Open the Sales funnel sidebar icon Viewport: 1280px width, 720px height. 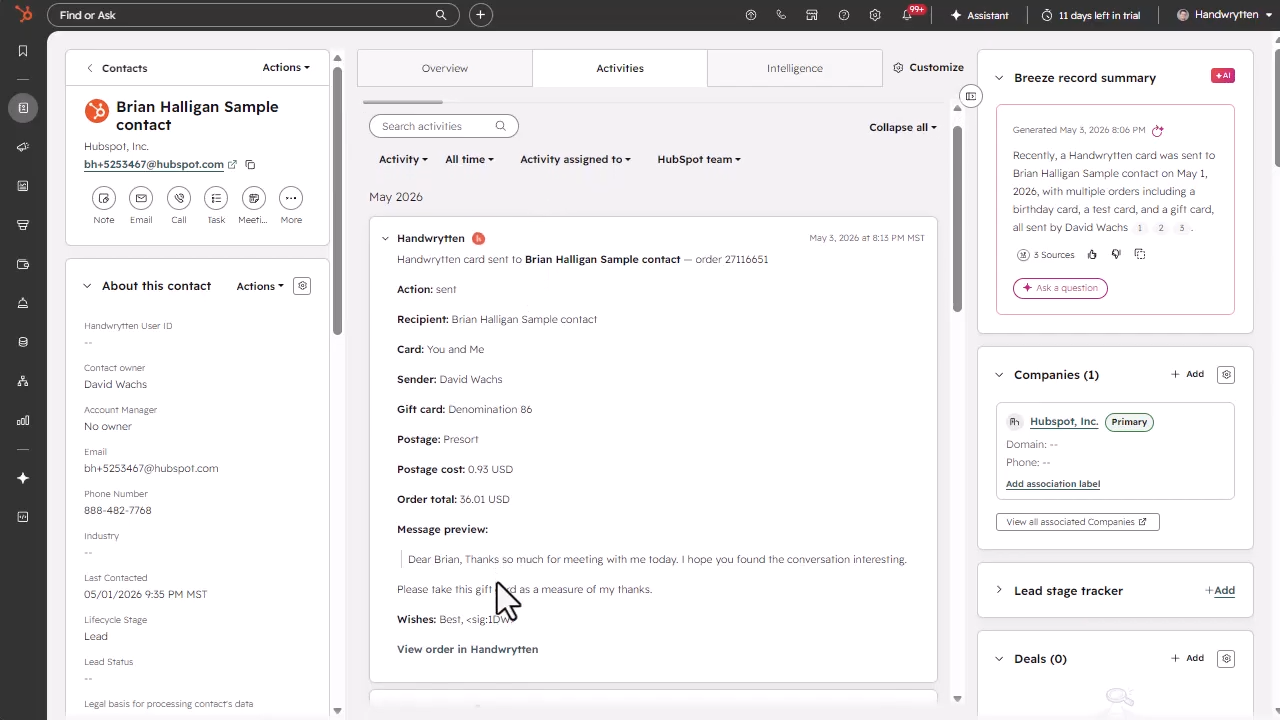(23, 225)
